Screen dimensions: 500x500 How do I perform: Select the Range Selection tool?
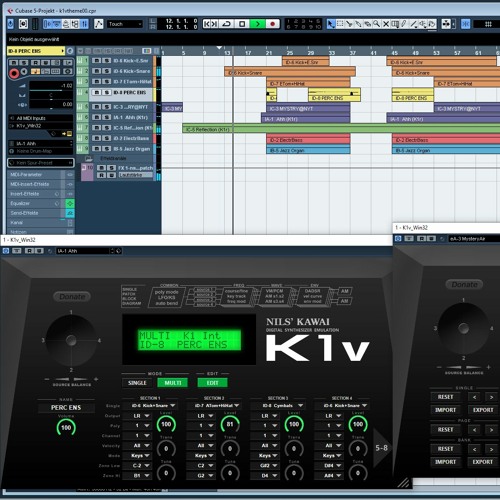point(340,24)
